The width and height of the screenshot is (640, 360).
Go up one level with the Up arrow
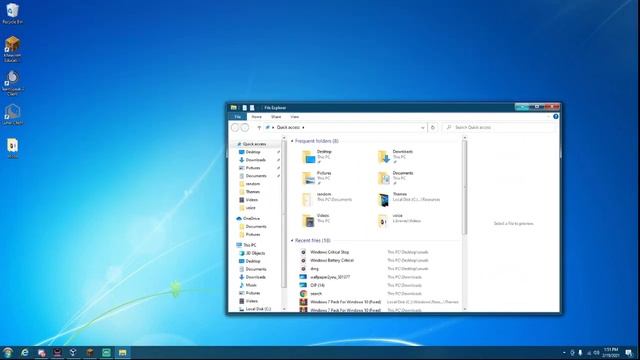tap(259, 127)
